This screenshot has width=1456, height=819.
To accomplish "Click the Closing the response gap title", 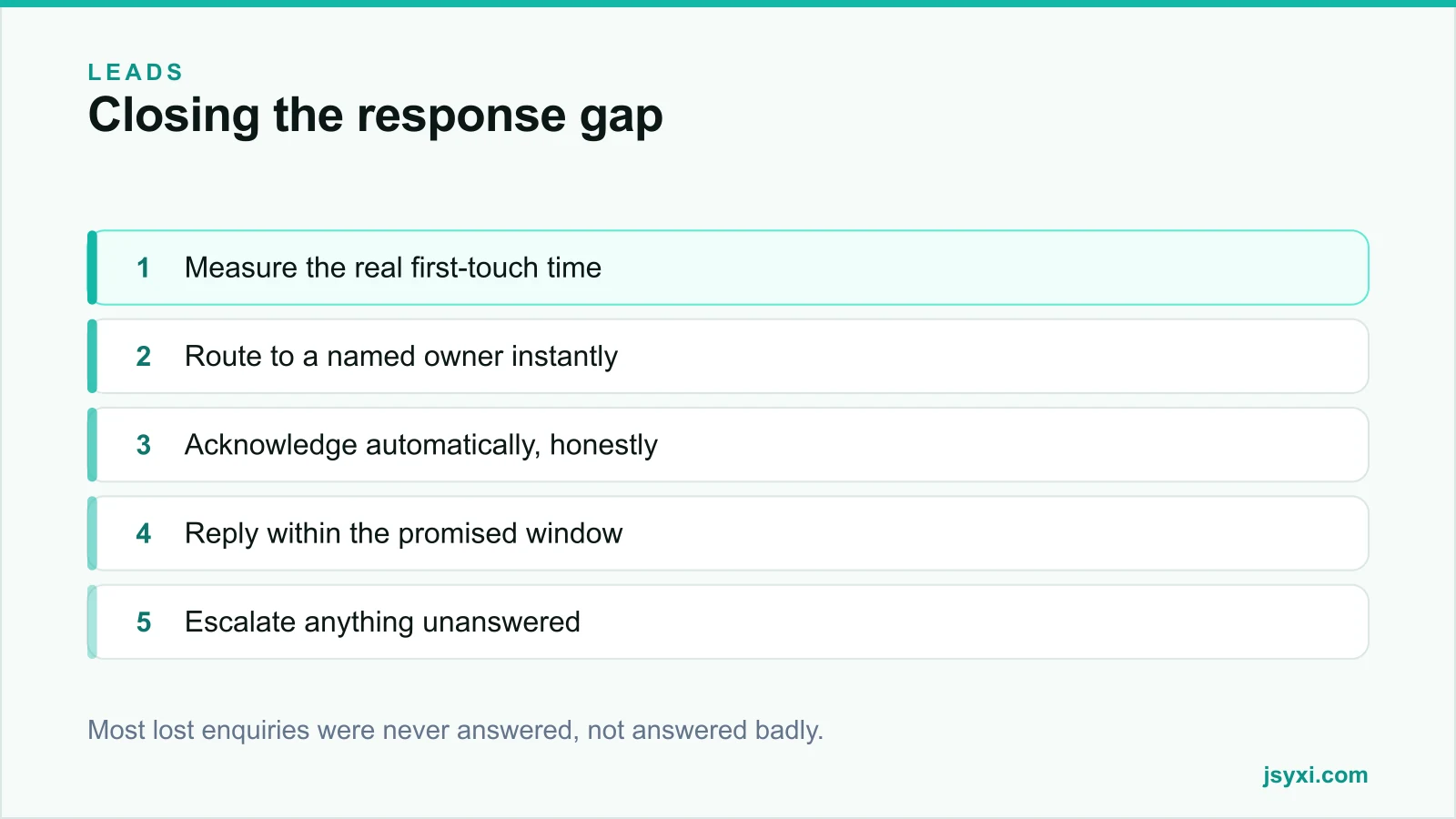I will 375,116.
